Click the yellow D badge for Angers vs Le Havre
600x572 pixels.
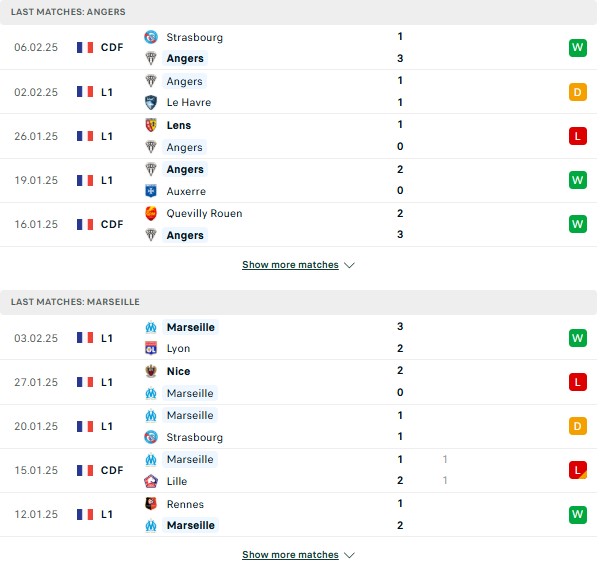[577, 92]
